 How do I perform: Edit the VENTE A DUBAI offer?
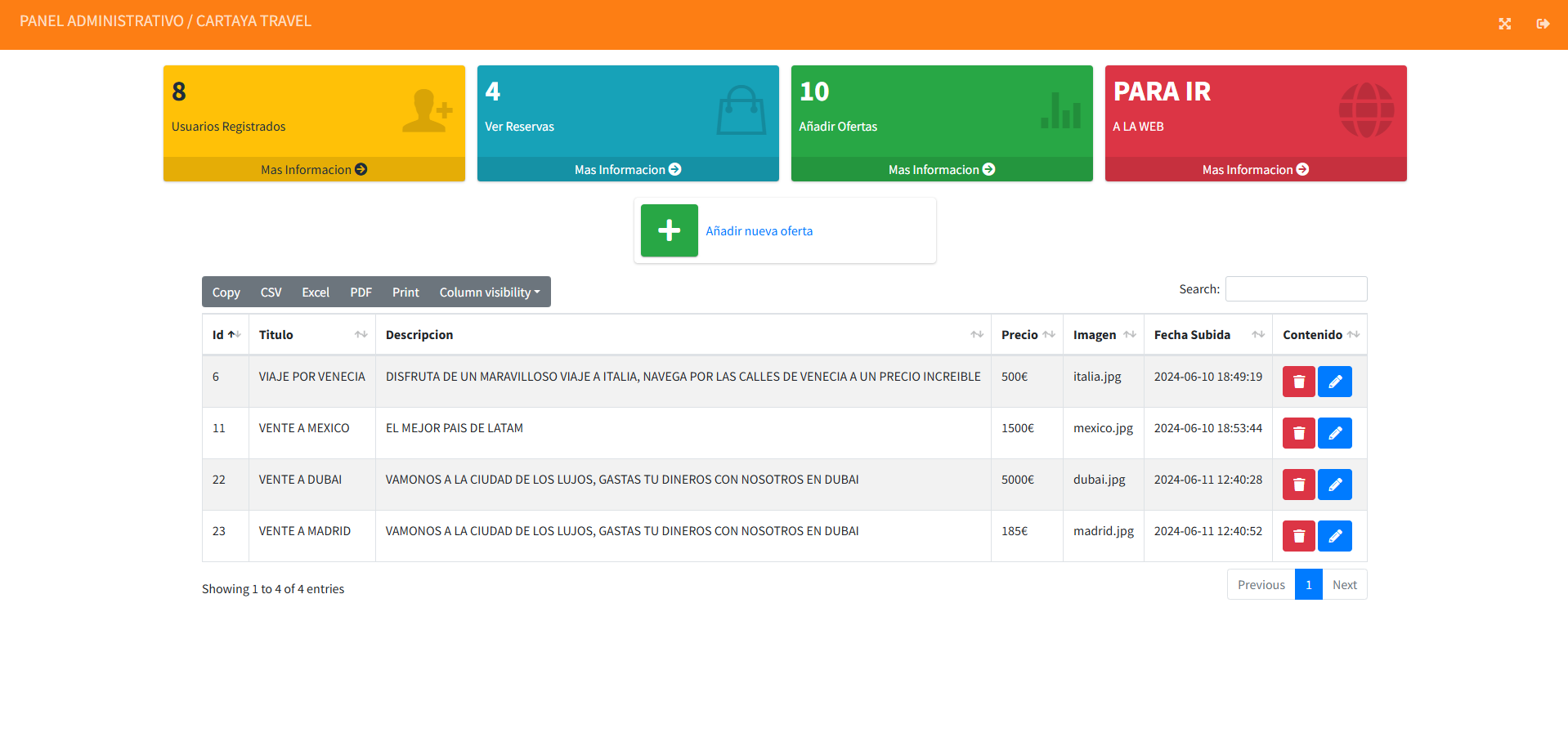pyautogui.click(x=1334, y=485)
